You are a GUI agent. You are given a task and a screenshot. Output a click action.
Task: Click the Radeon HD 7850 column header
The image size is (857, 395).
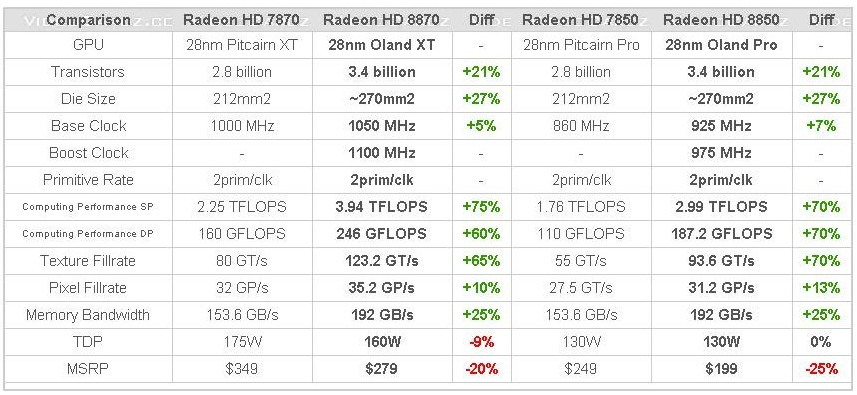click(x=580, y=20)
